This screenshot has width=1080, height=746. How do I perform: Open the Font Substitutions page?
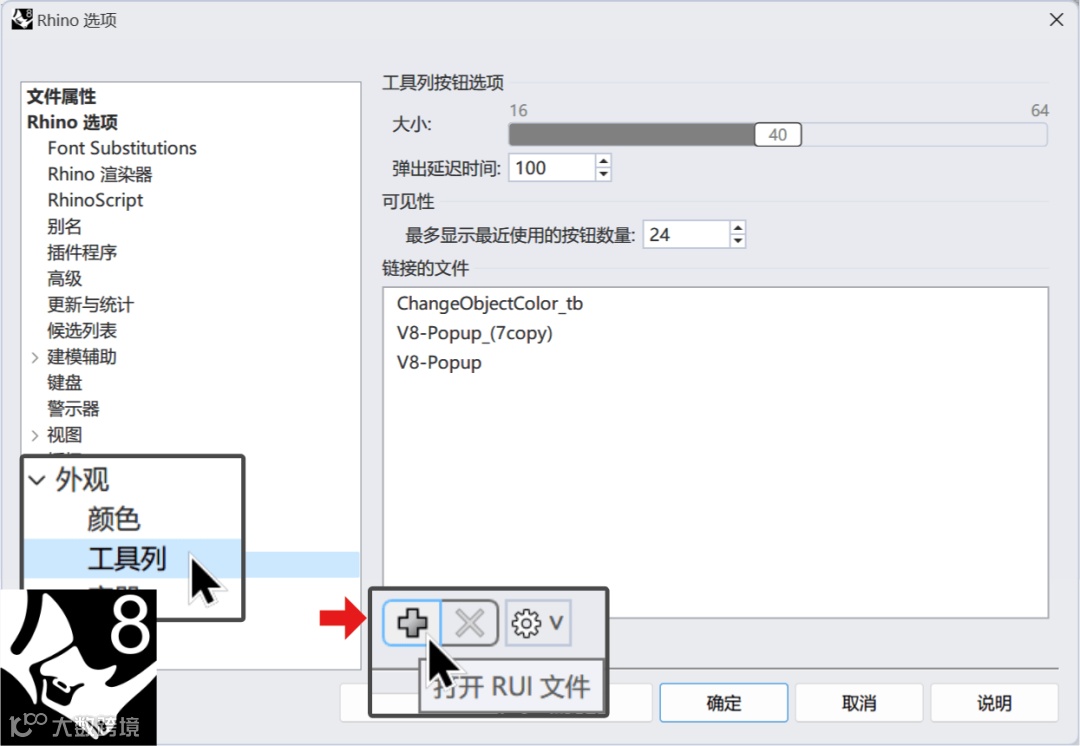122,148
